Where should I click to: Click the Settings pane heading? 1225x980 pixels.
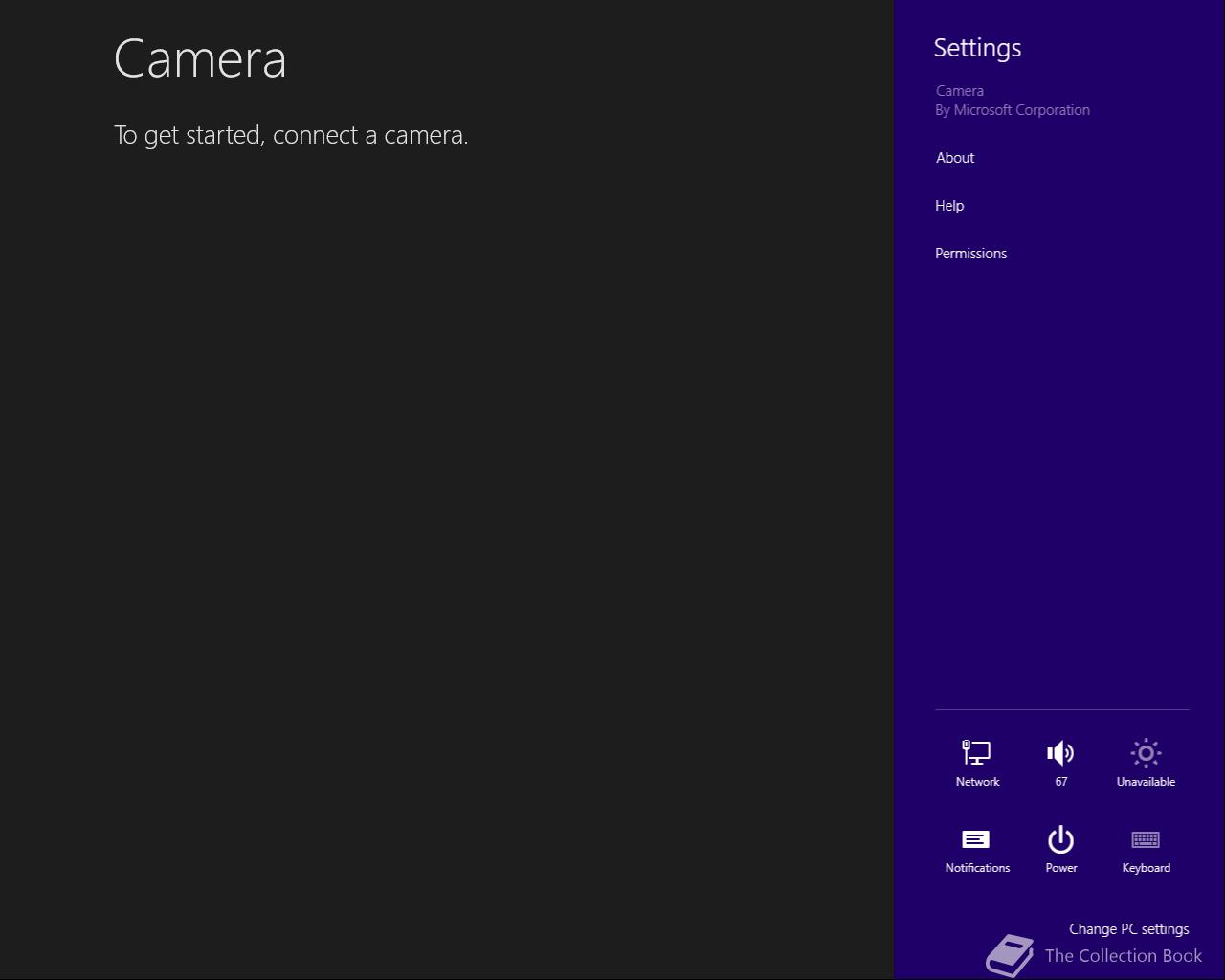click(x=977, y=48)
